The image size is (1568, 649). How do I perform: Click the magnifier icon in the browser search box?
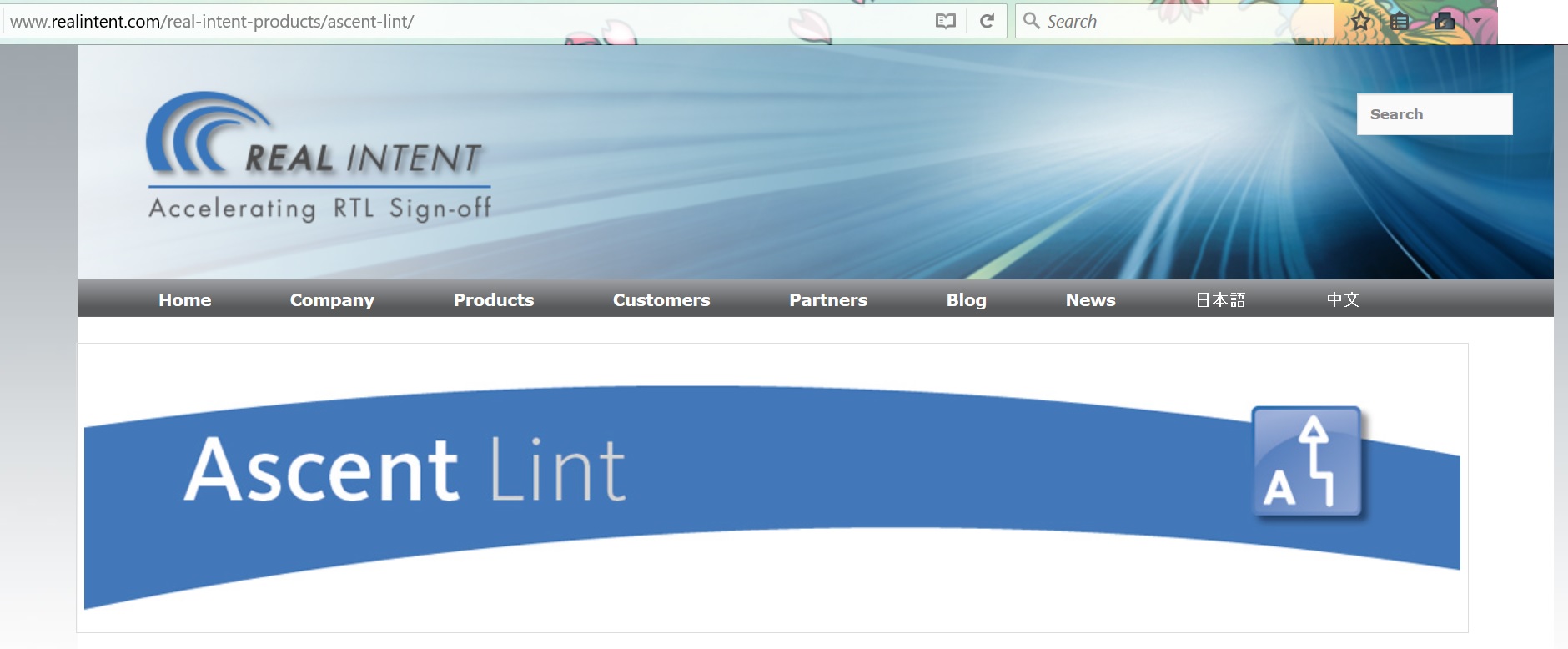click(1032, 21)
